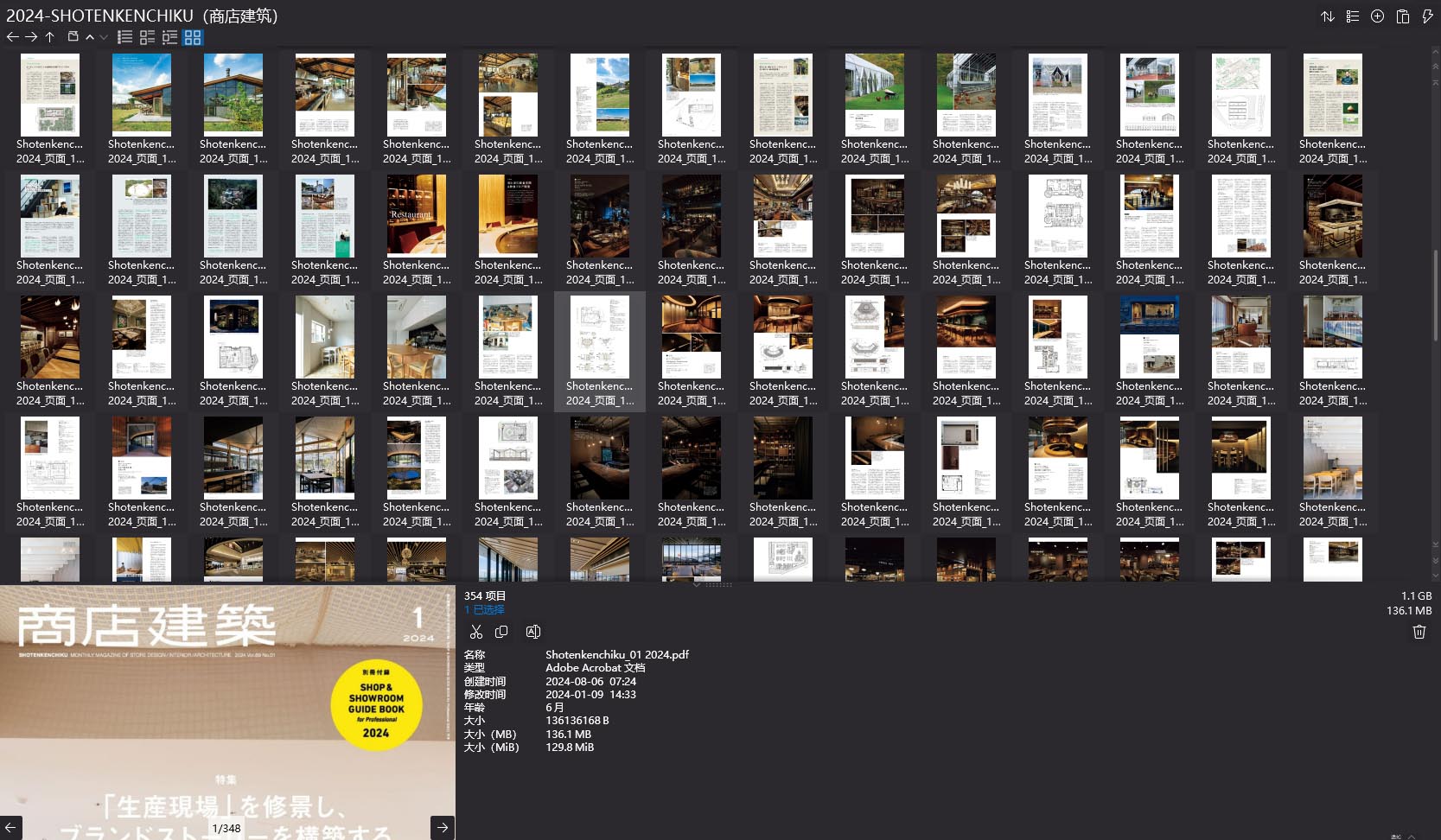Viewport: 1441px width, 840px height.
Task: Create a new item with the plus icon
Action: coord(1378,16)
